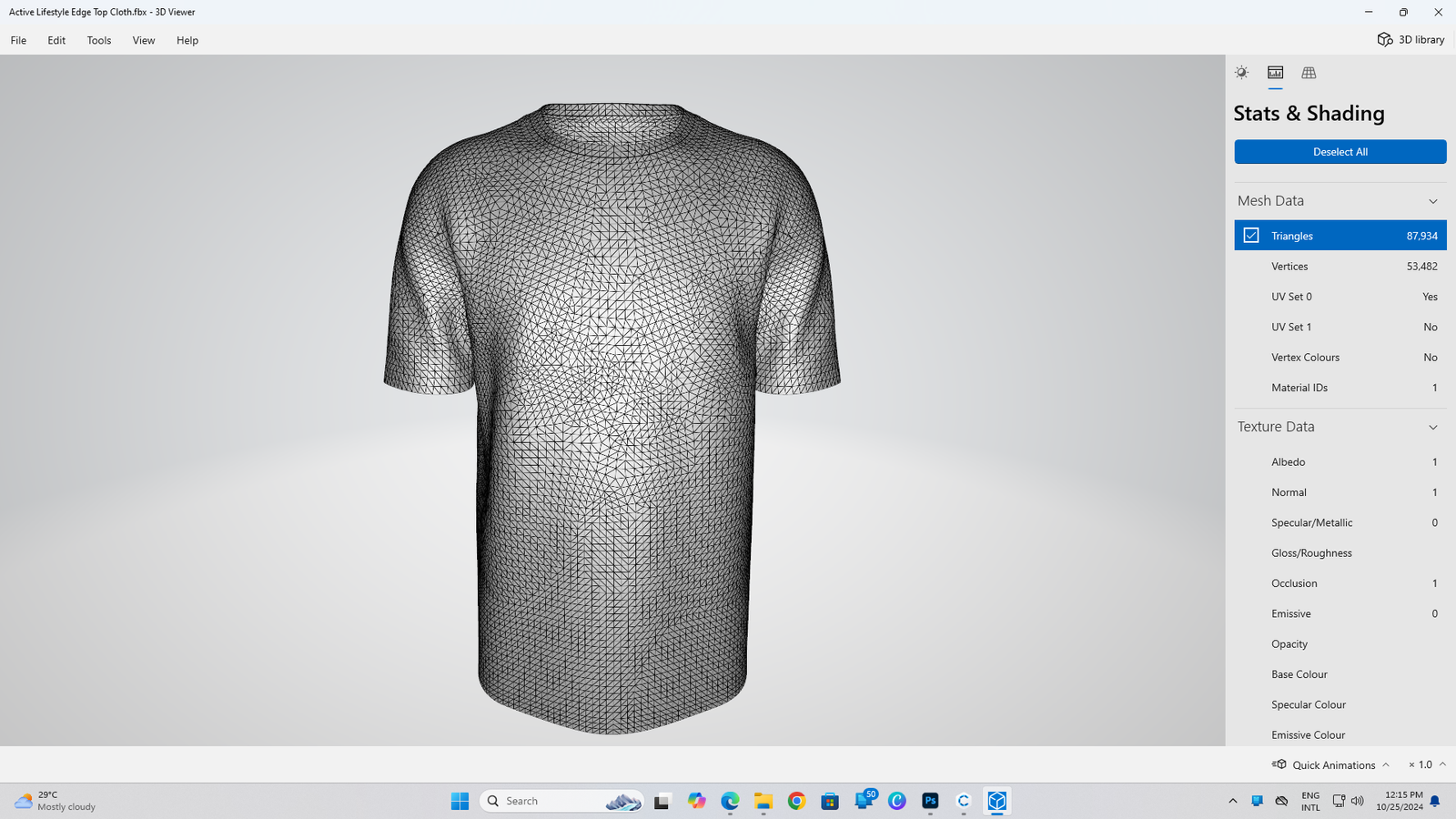The width and height of the screenshot is (1456, 819).
Task: Open the File menu
Action: pos(18,40)
